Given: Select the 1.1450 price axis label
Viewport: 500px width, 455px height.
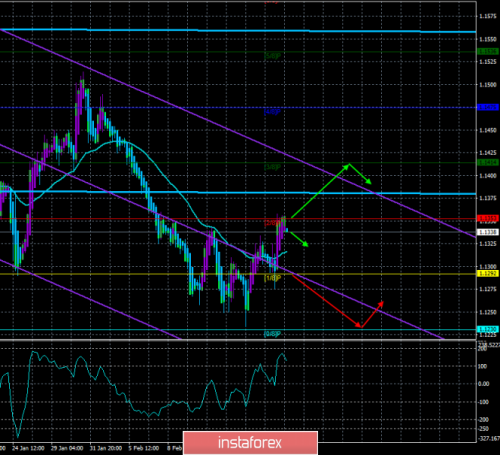Looking at the screenshot, I should coord(488,130).
